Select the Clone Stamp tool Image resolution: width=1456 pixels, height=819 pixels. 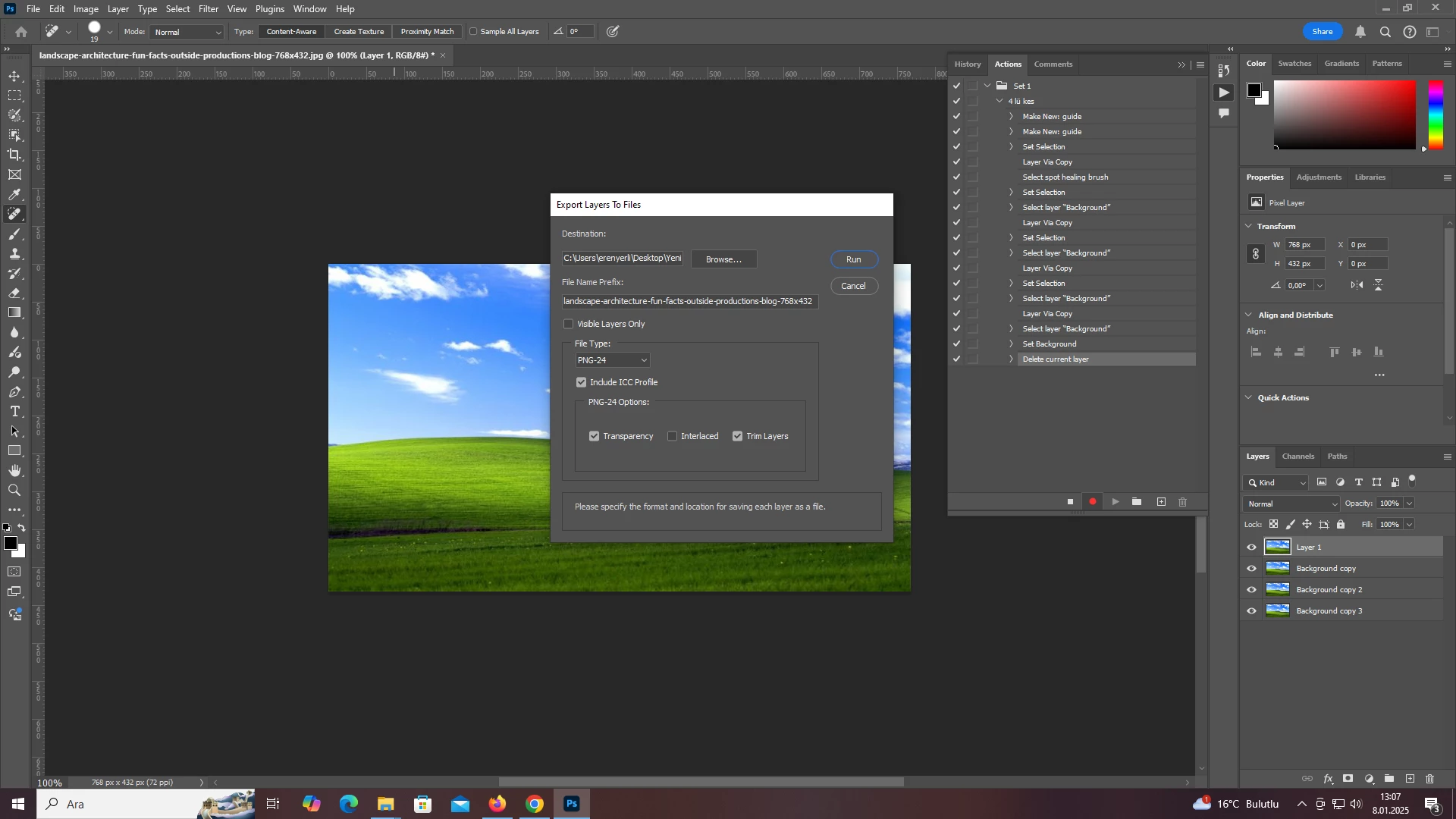pos(14,254)
